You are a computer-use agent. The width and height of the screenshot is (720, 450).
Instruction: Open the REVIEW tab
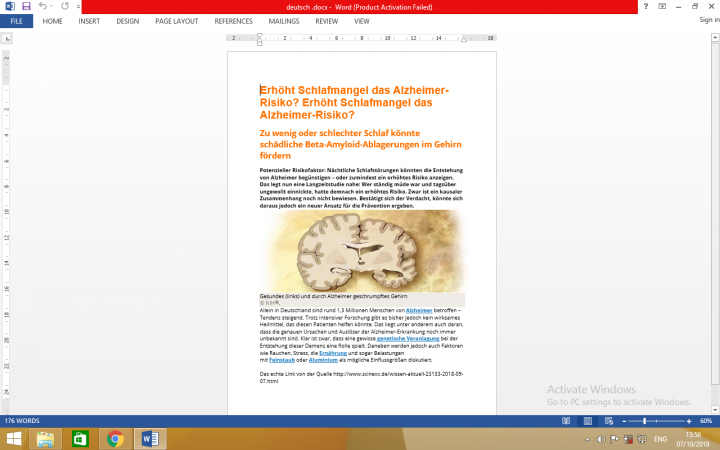coord(326,21)
